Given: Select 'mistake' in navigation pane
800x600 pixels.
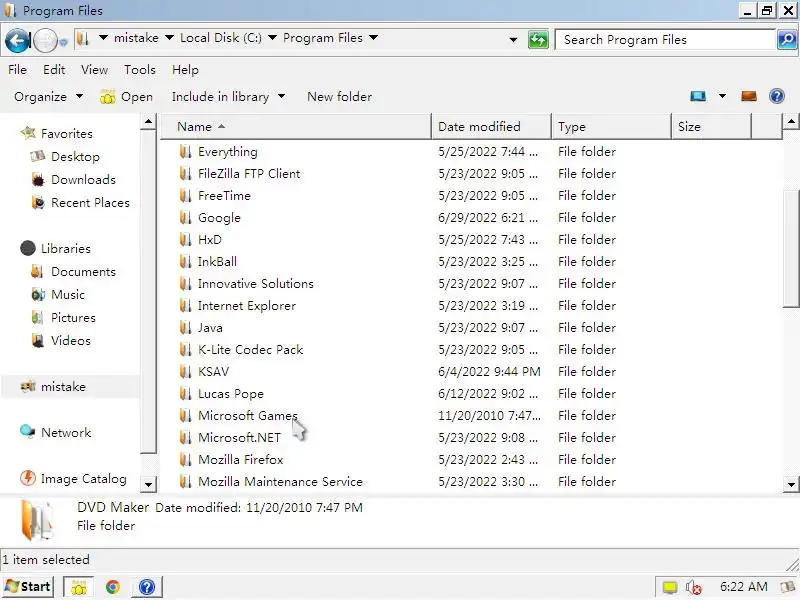Looking at the screenshot, I should tap(63, 387).
